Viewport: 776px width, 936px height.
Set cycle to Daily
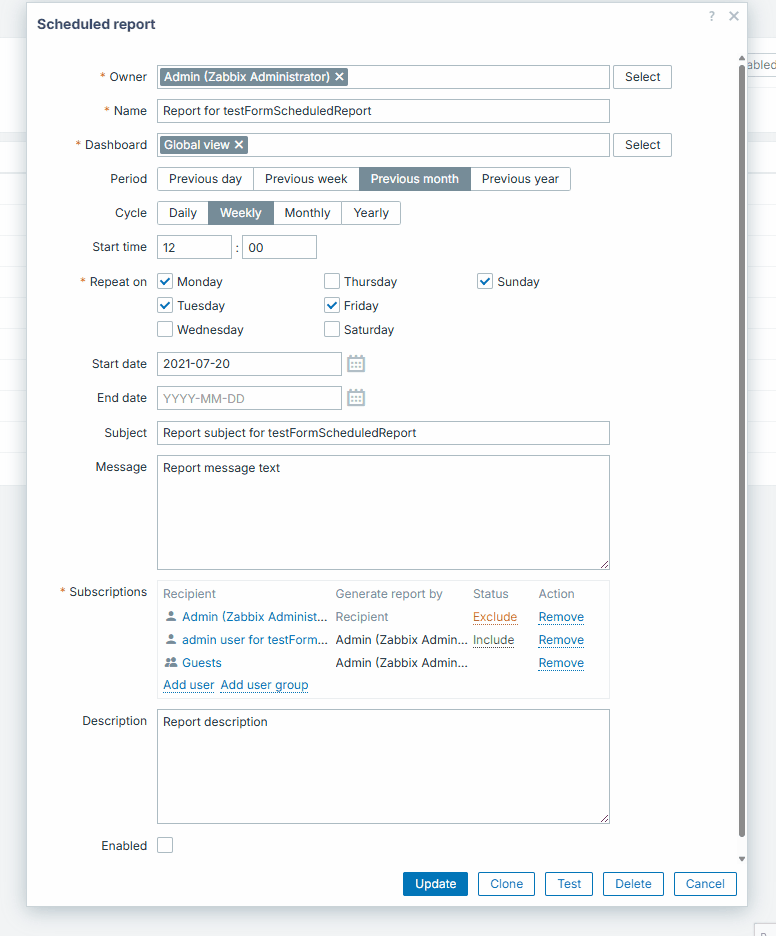(183, 213)
